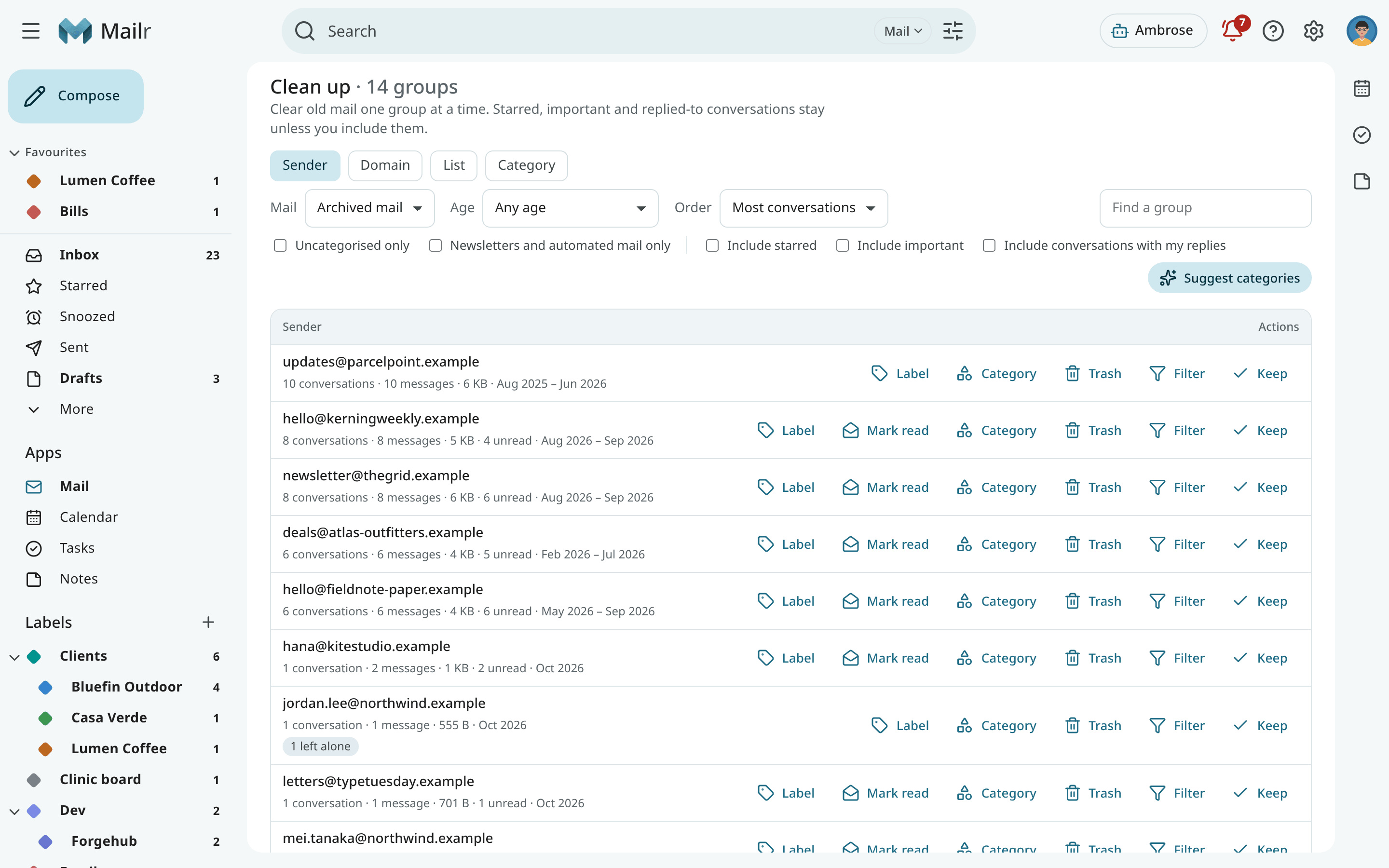This screenshot has height=868, width=1389.
Task: Open calendar side panel icon
Action: click(1362, 88)
